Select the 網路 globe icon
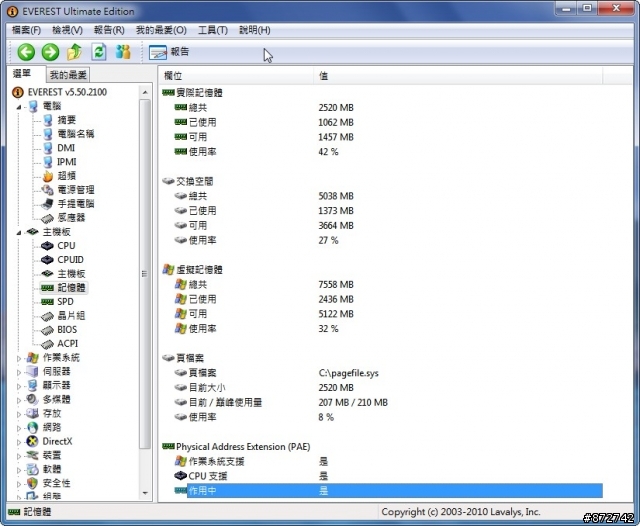Image resolution: width=640 pixels, height=526 pixels. 32,428
